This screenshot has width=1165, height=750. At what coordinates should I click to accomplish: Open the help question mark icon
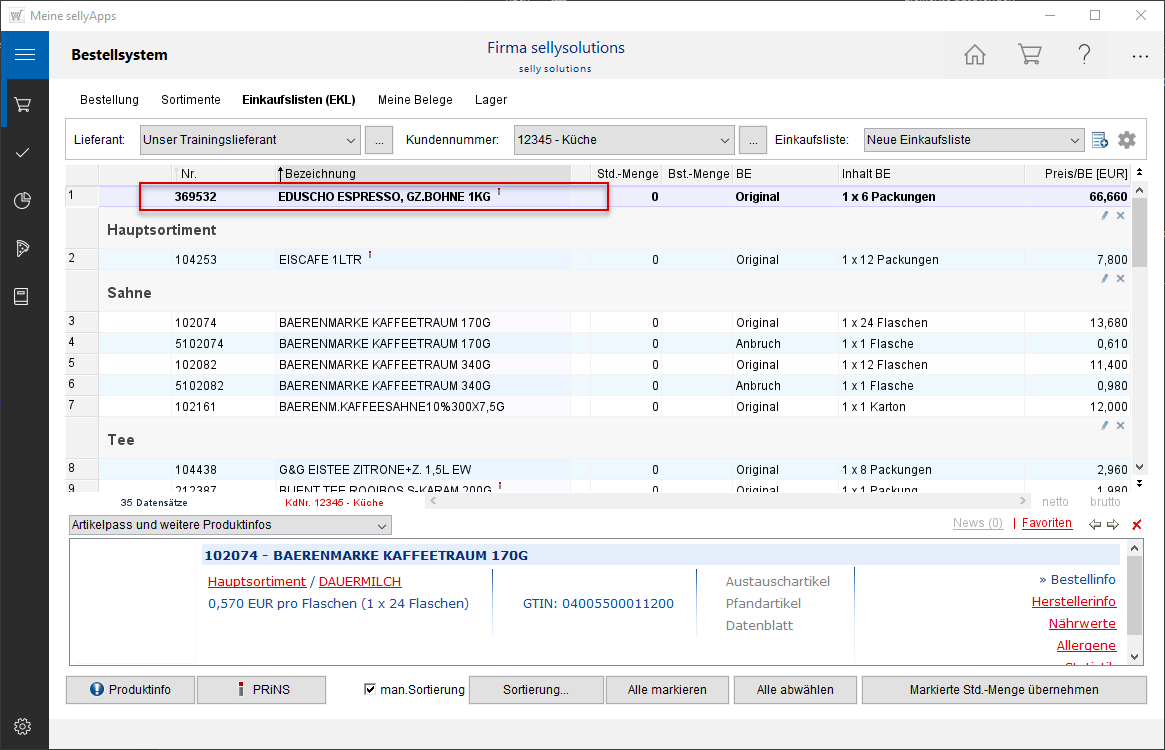pyautogui.click(x=1084, y=55)
